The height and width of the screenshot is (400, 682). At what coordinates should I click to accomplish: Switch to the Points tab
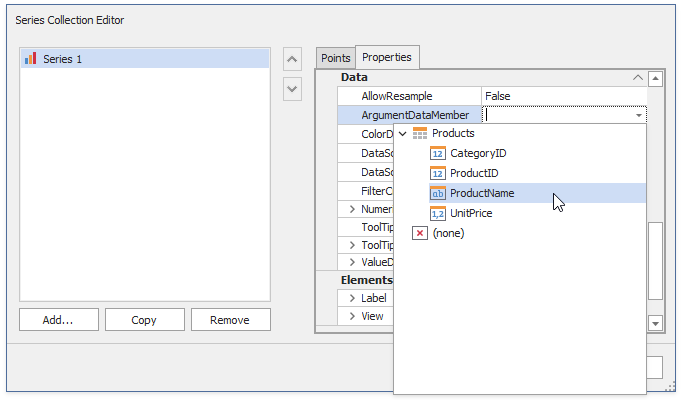point(335,58)
